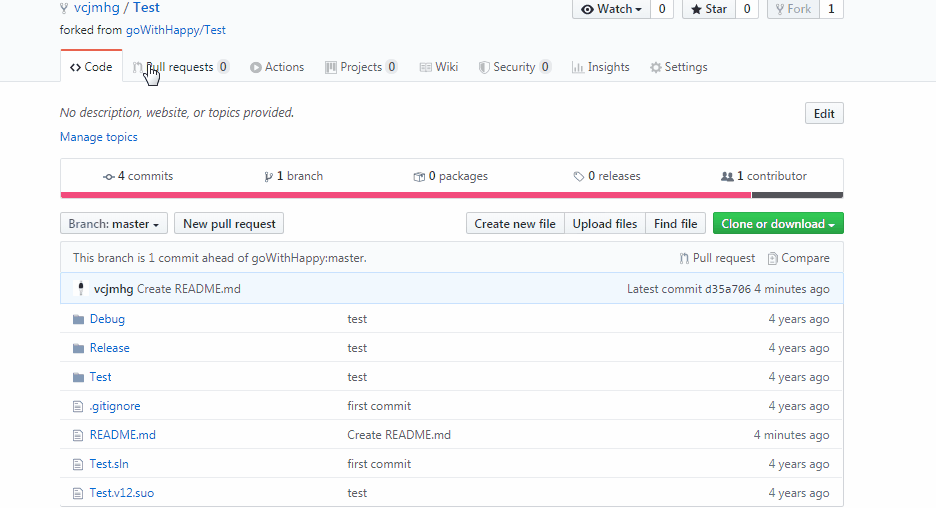The width and height of the screenshot is (936, 508).
Task: Switch to the Actions tab
Action: click(277, 67)
